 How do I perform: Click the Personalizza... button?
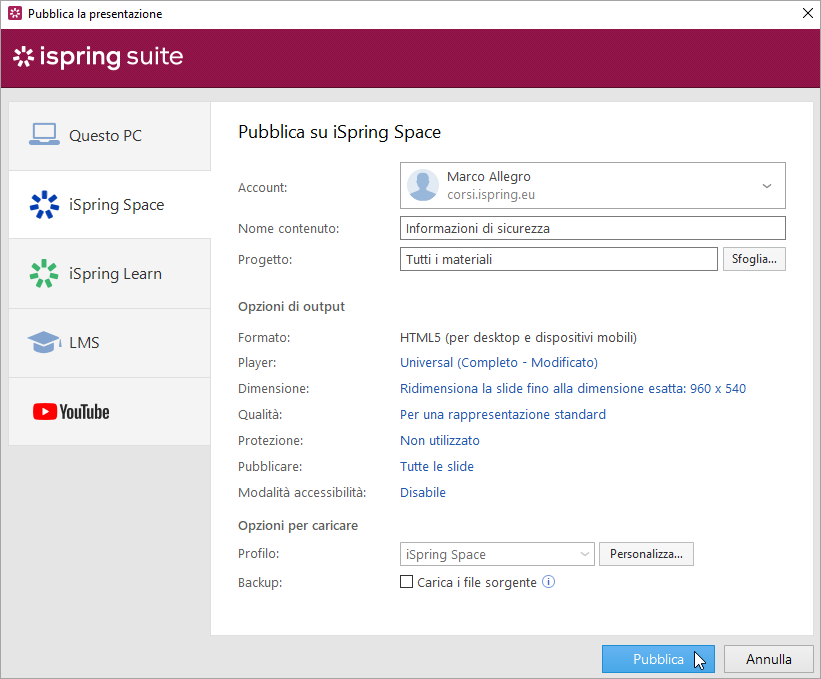click(x=646, y=554)
